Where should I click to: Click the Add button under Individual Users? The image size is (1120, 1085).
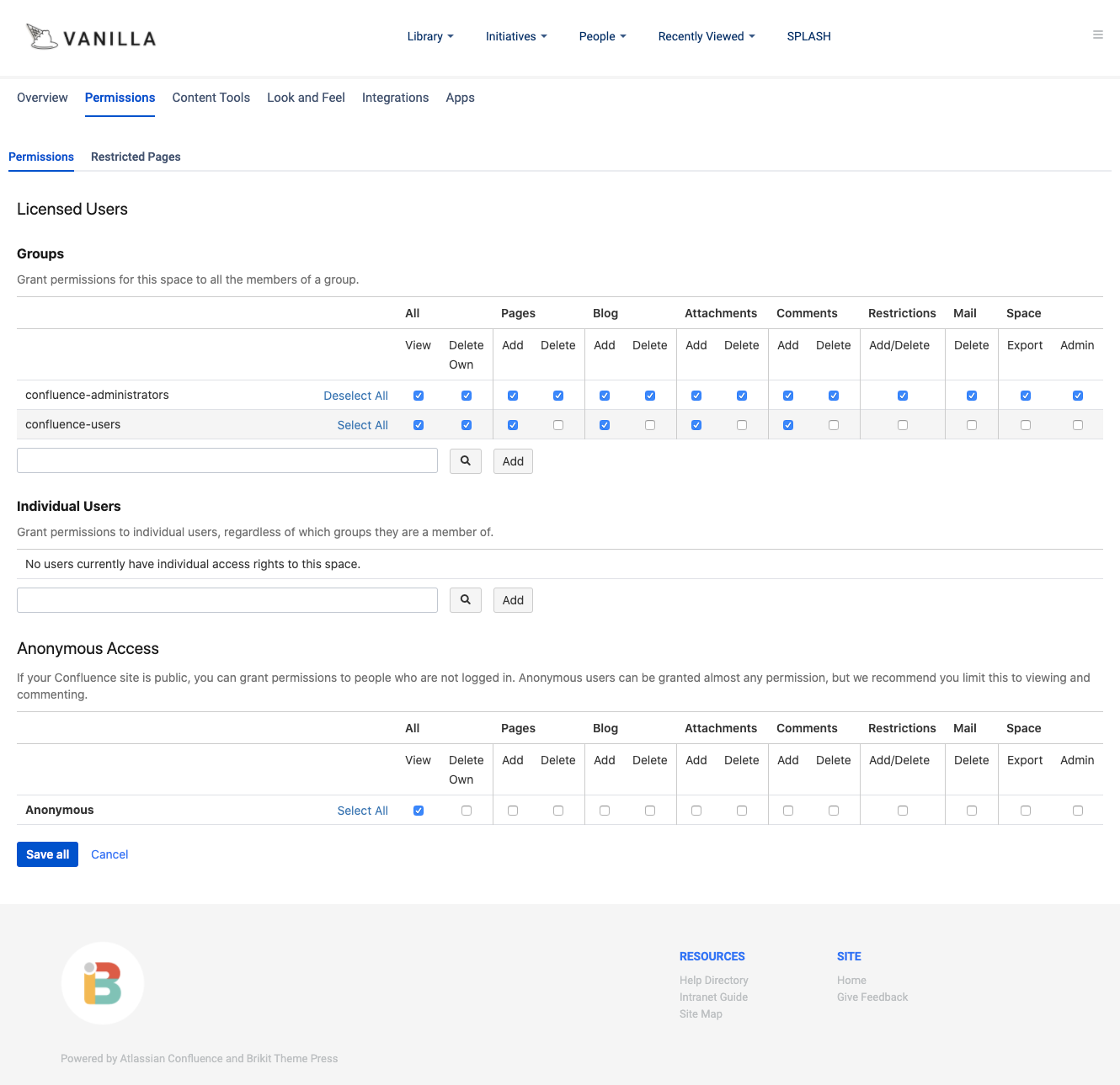[513, 600]
